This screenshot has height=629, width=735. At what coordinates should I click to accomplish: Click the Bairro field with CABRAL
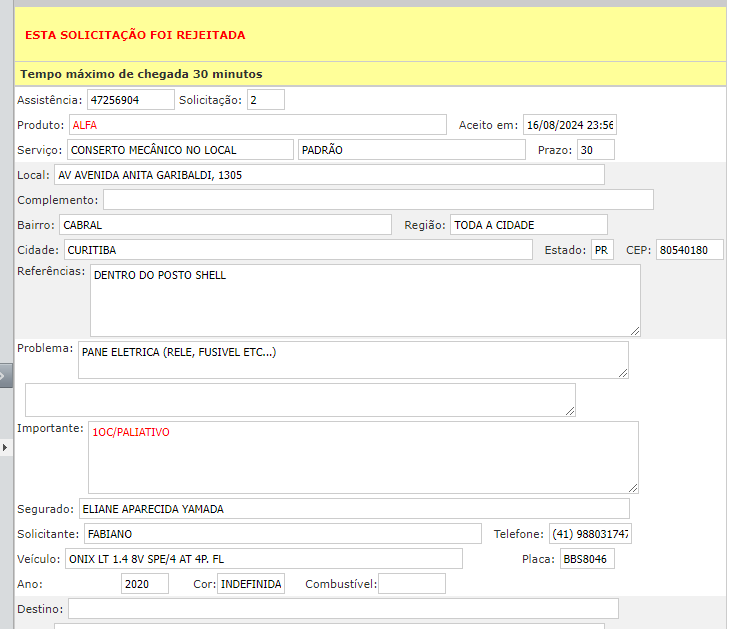pos(225,225)
